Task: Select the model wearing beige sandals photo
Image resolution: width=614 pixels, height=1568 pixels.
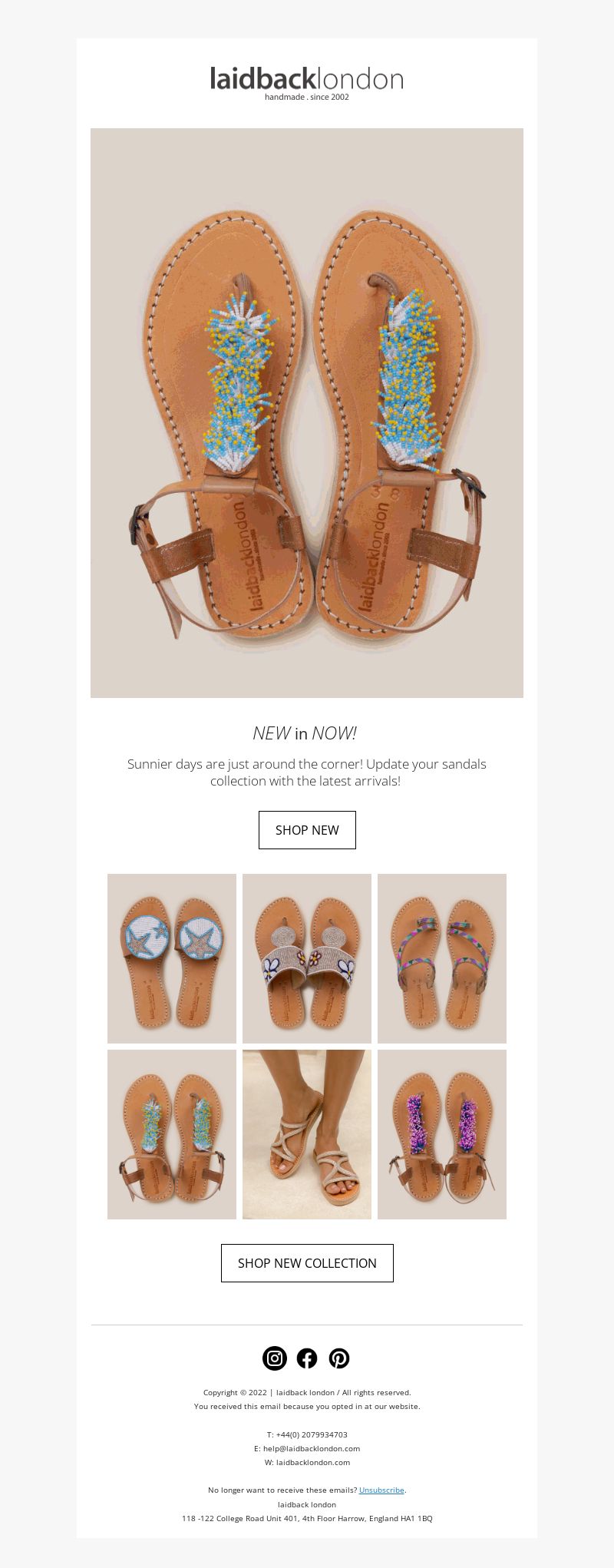Action: tap(307, 1134)
